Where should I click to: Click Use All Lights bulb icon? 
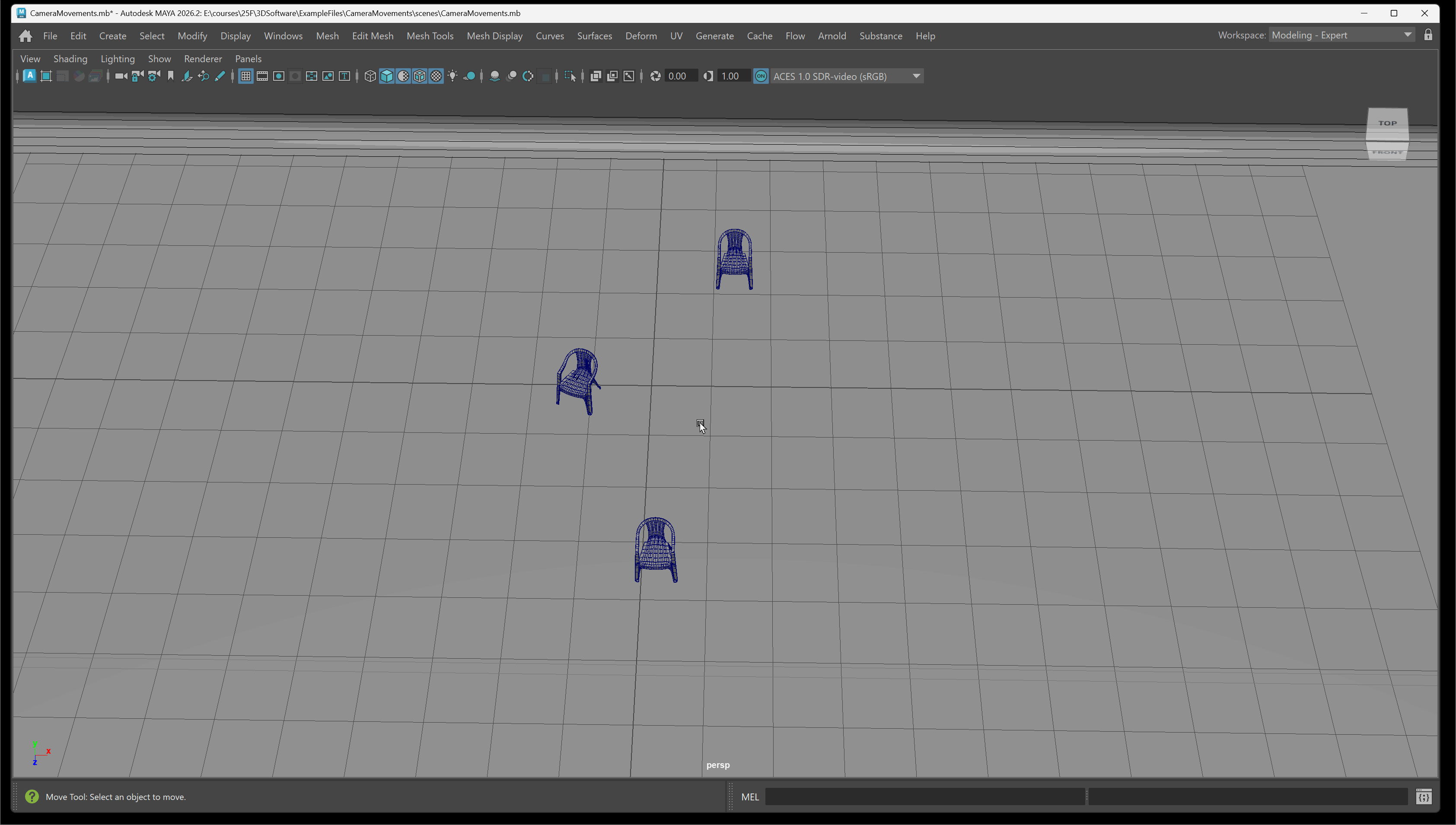tap(453, 76)
